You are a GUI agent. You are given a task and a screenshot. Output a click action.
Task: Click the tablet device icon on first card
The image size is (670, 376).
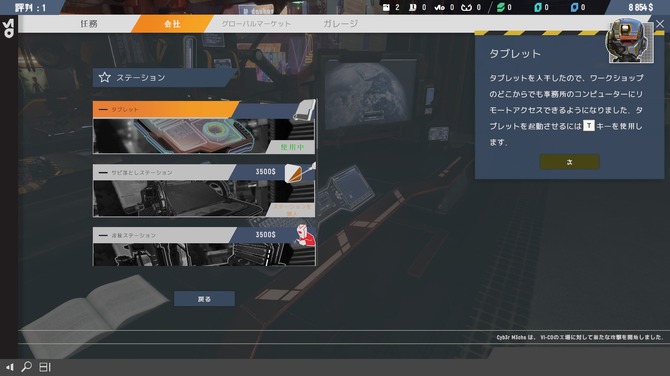click(304, 110)
